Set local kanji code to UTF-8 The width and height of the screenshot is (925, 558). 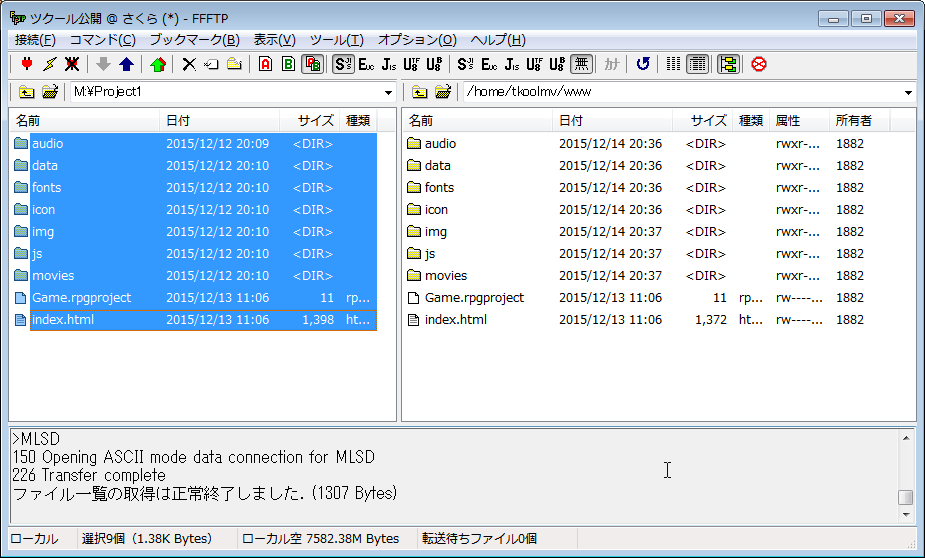click(534, 64)
